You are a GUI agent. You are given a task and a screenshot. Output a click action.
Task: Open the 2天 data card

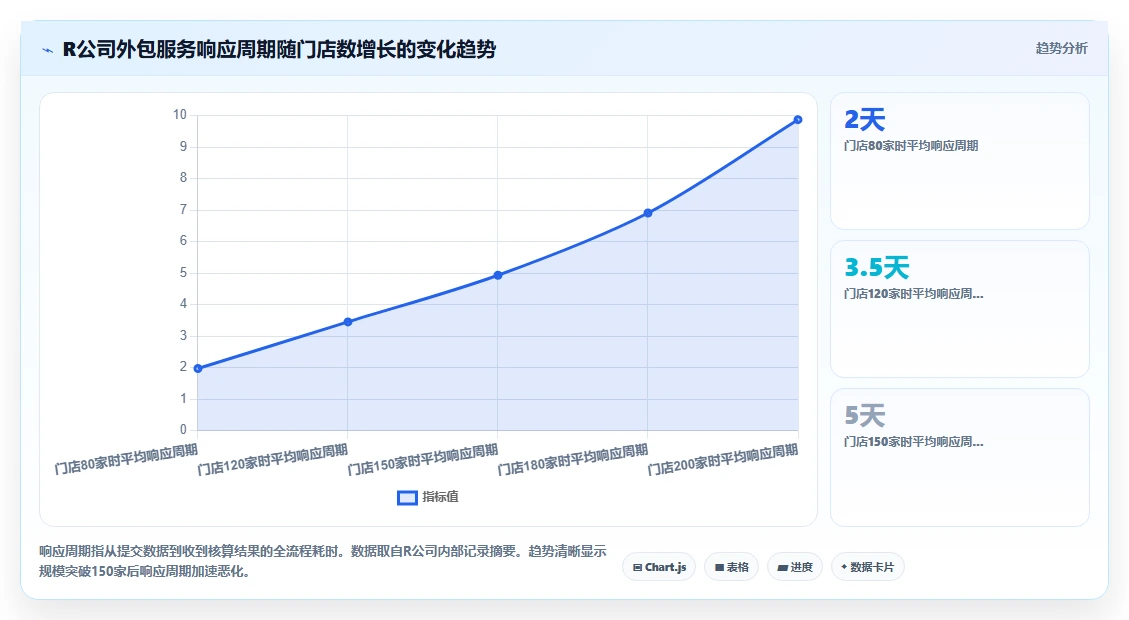[x=960, y=161]
